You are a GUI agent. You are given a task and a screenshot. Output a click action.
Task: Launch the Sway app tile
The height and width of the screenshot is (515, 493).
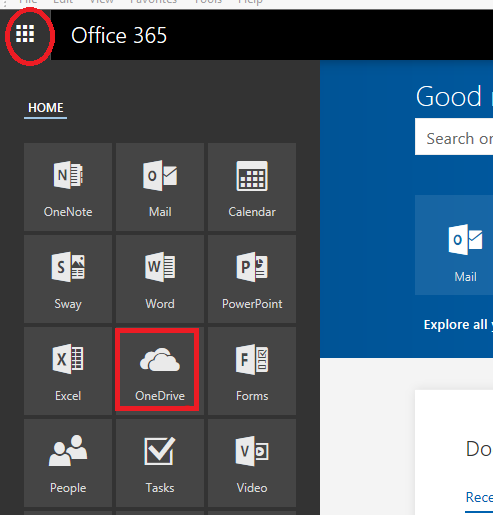[x=68, y=279]
